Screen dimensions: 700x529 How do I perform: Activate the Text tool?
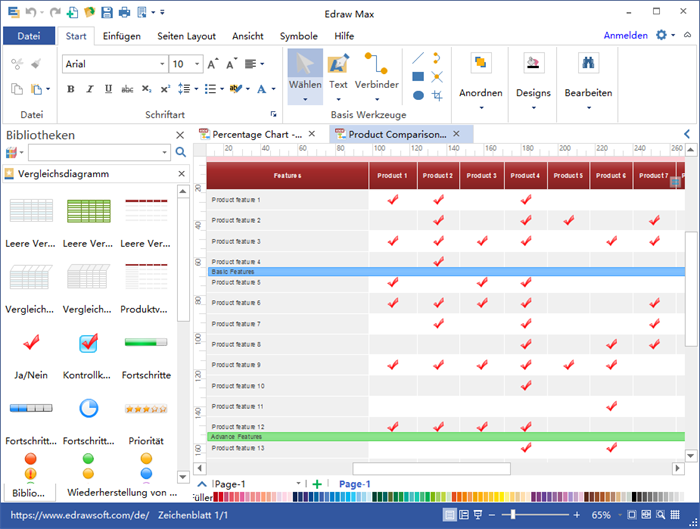(x=338, y=72)
